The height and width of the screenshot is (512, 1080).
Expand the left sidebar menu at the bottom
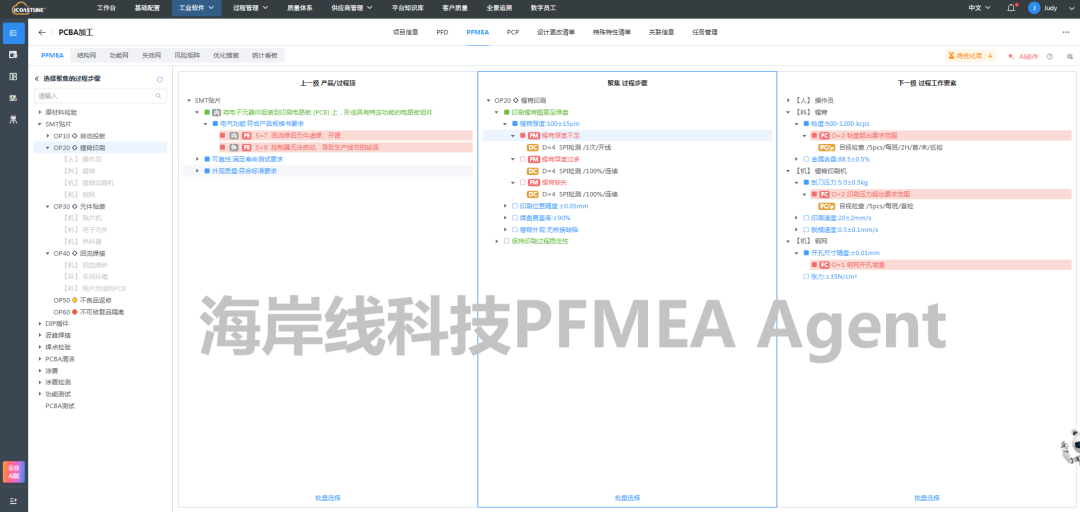[13, 501]
